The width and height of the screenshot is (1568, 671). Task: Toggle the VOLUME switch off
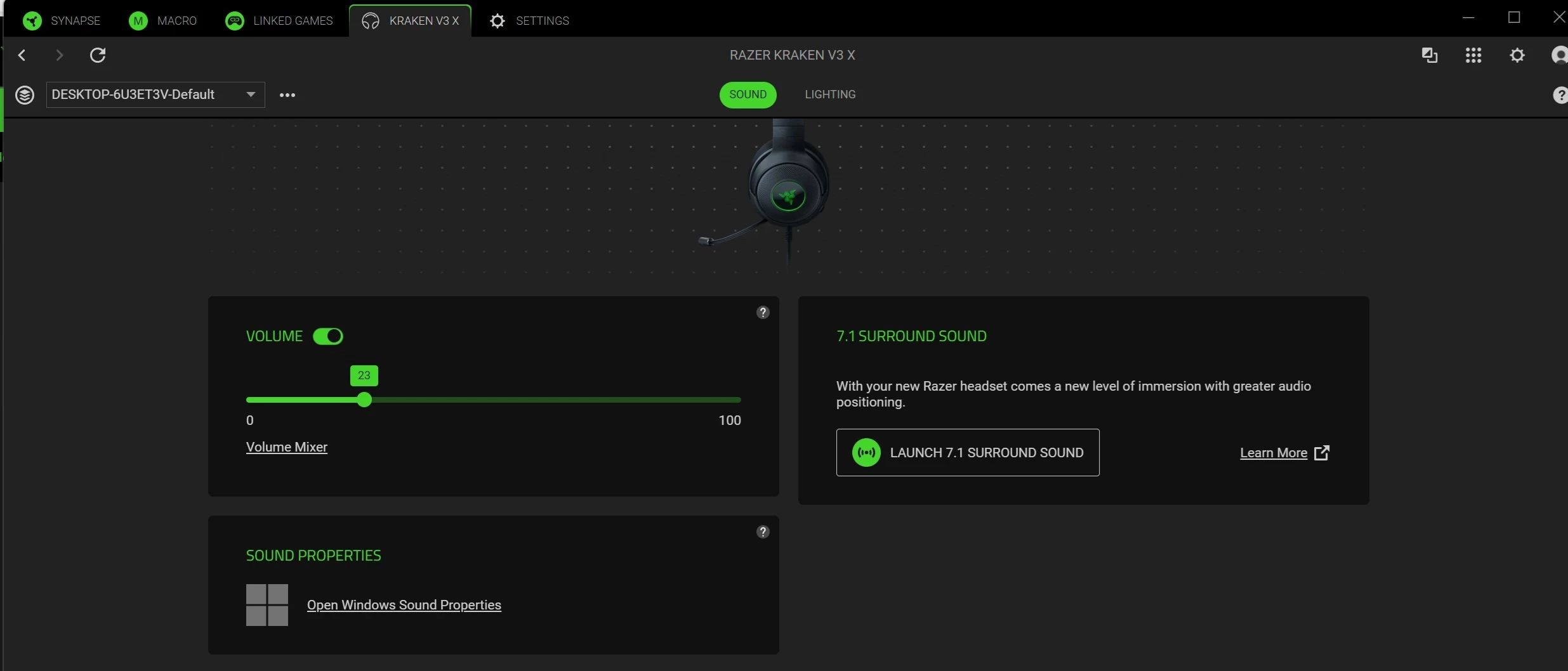pos(328,336)
